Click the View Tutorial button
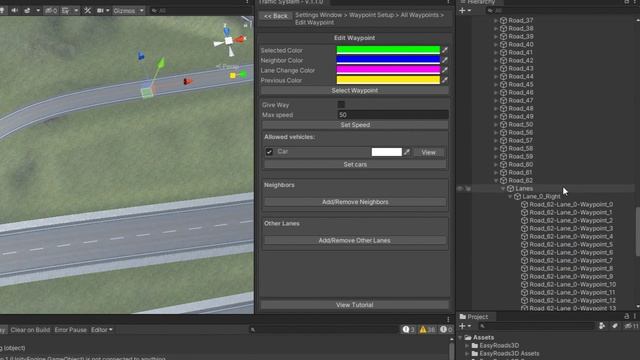640x360 pixels. click(x=354, y=305)
